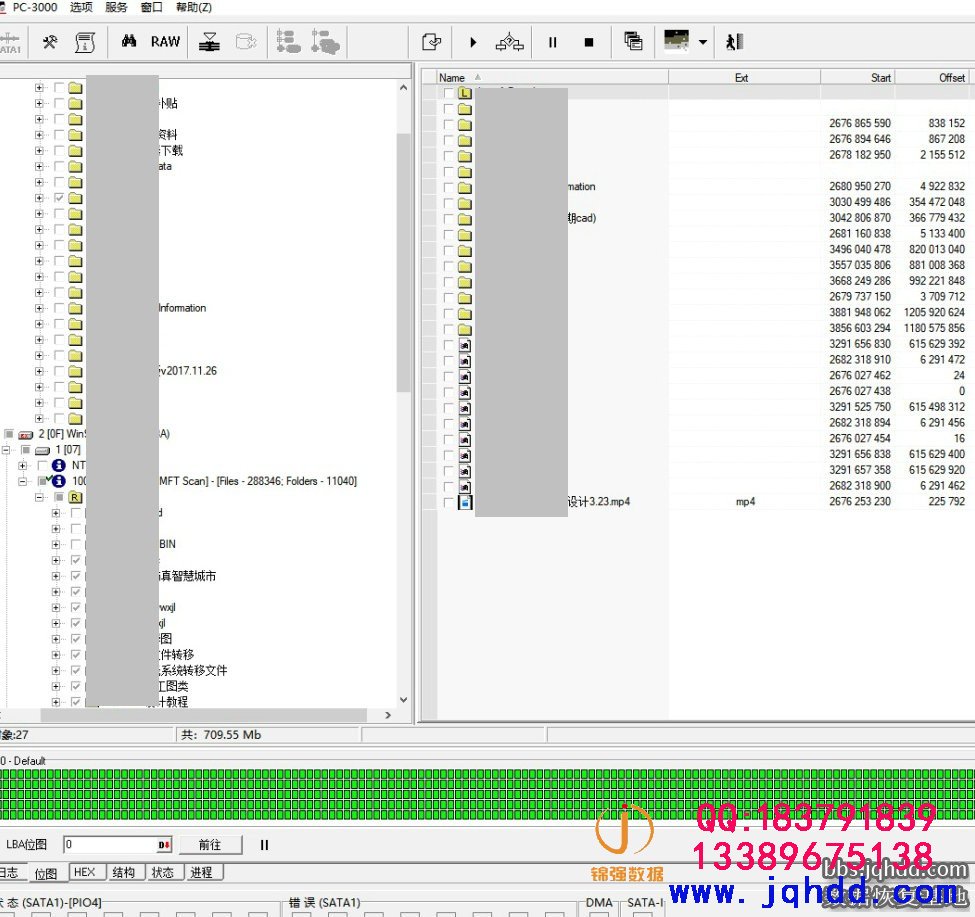Open the 选项 menu

(81, 7)
